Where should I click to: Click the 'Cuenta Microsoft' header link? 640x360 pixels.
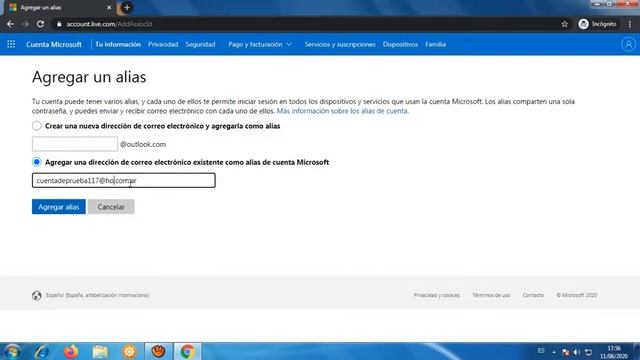click(54, 44)
